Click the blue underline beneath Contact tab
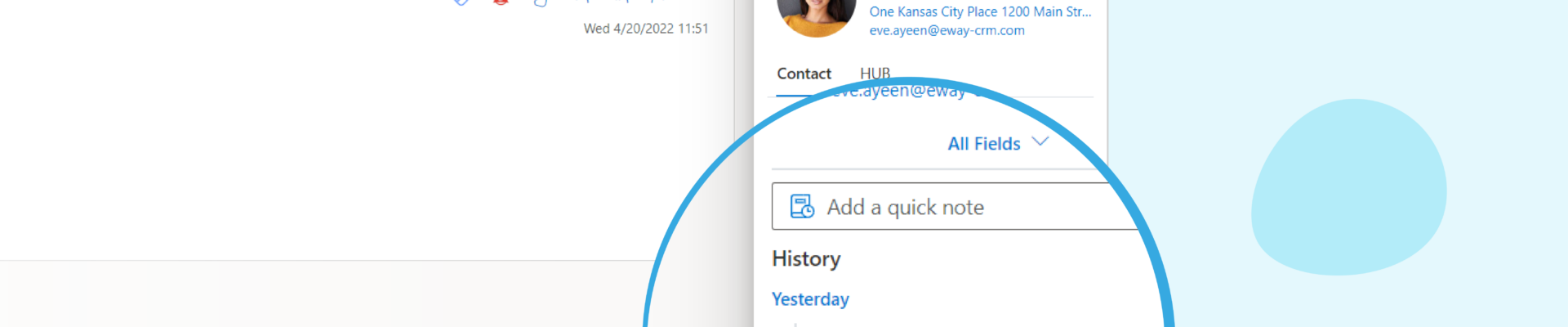Image resolution: width=1568 pixels, height=327 pixels. [x=792, y=96]
